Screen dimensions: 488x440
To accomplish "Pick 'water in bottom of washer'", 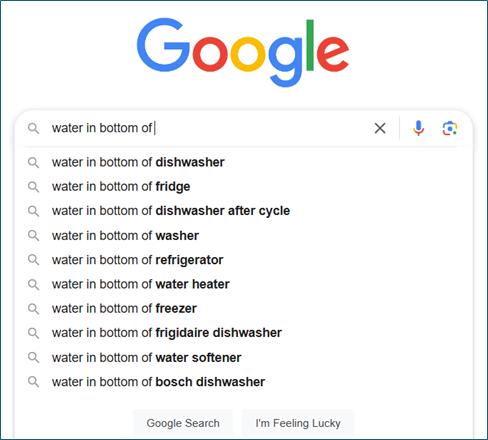I will 244,236.
